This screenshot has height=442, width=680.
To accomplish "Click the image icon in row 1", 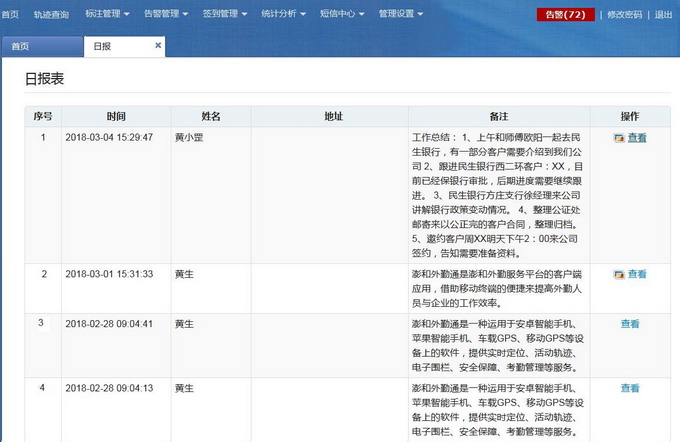I will coord(619,138).
